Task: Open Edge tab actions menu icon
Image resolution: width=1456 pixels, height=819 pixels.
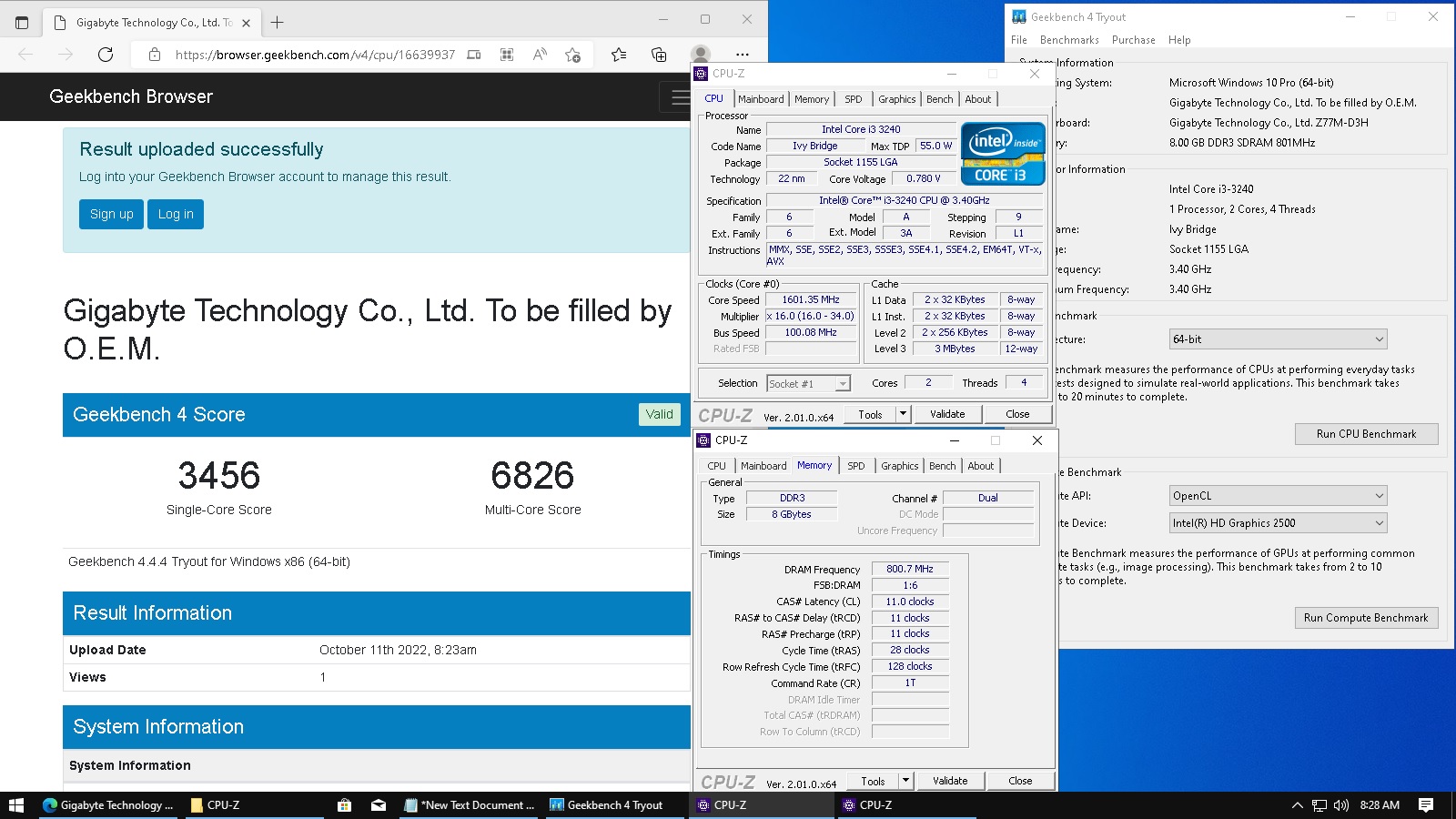Action: click(x=22, y=22)
